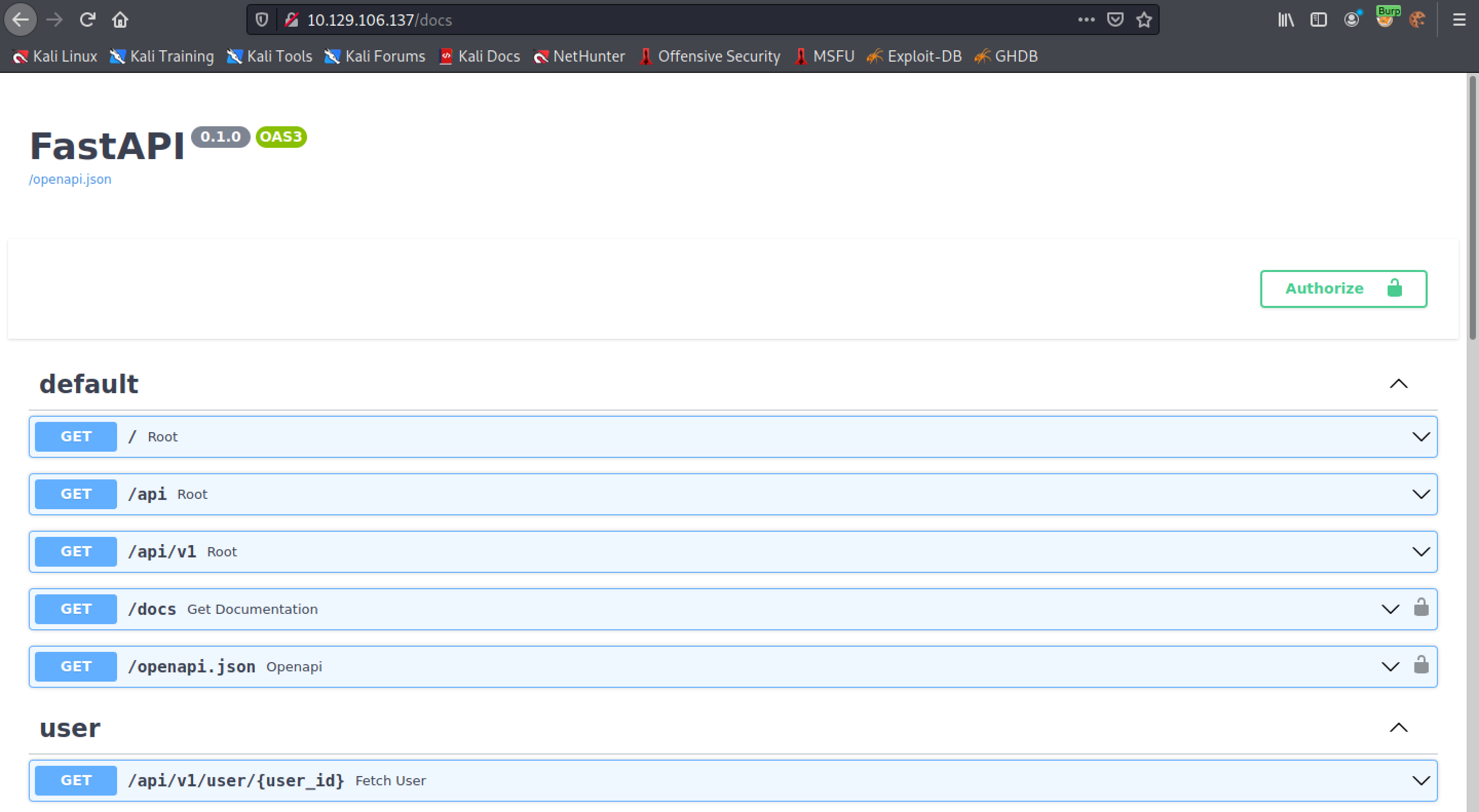
Task: Expand the /docs Get Documentation chevron
Action: [1390, 609]
